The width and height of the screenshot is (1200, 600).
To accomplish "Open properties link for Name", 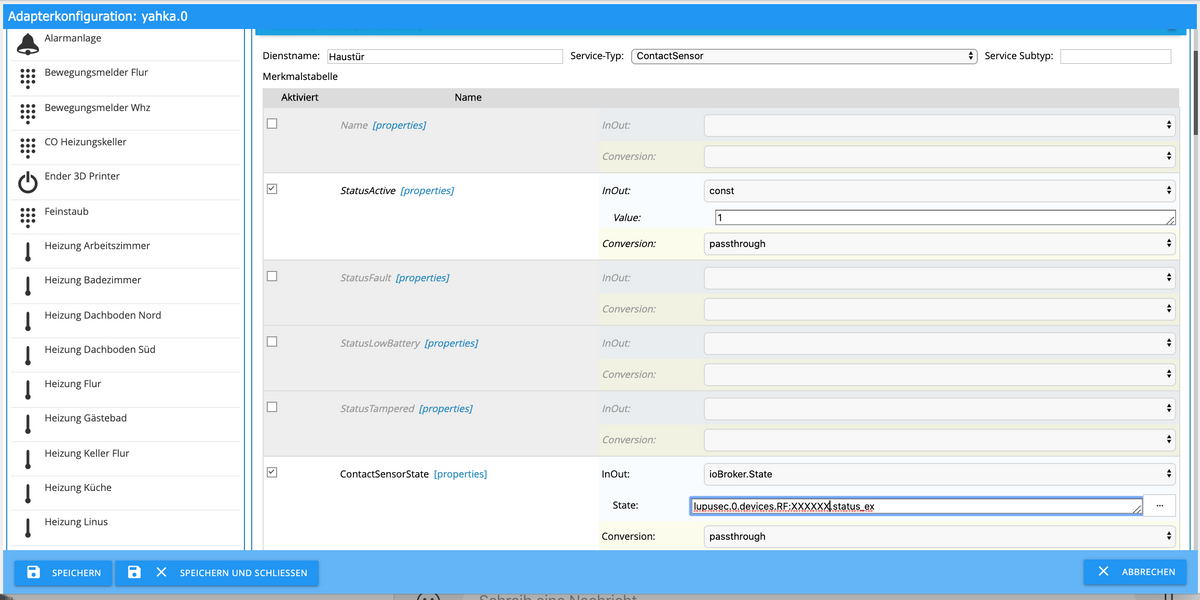I will 399,125.
